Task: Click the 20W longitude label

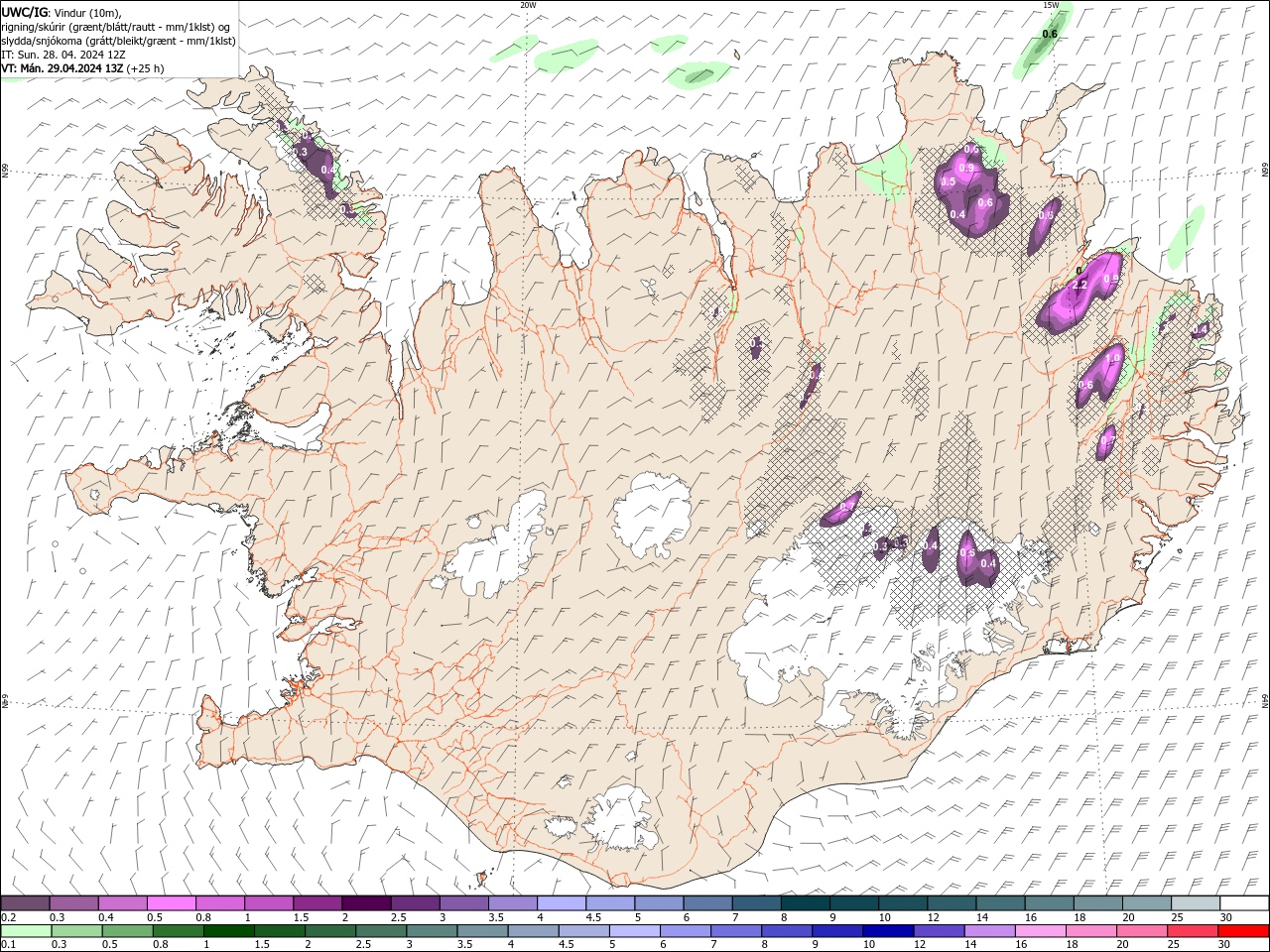Action: pos(528,5)
